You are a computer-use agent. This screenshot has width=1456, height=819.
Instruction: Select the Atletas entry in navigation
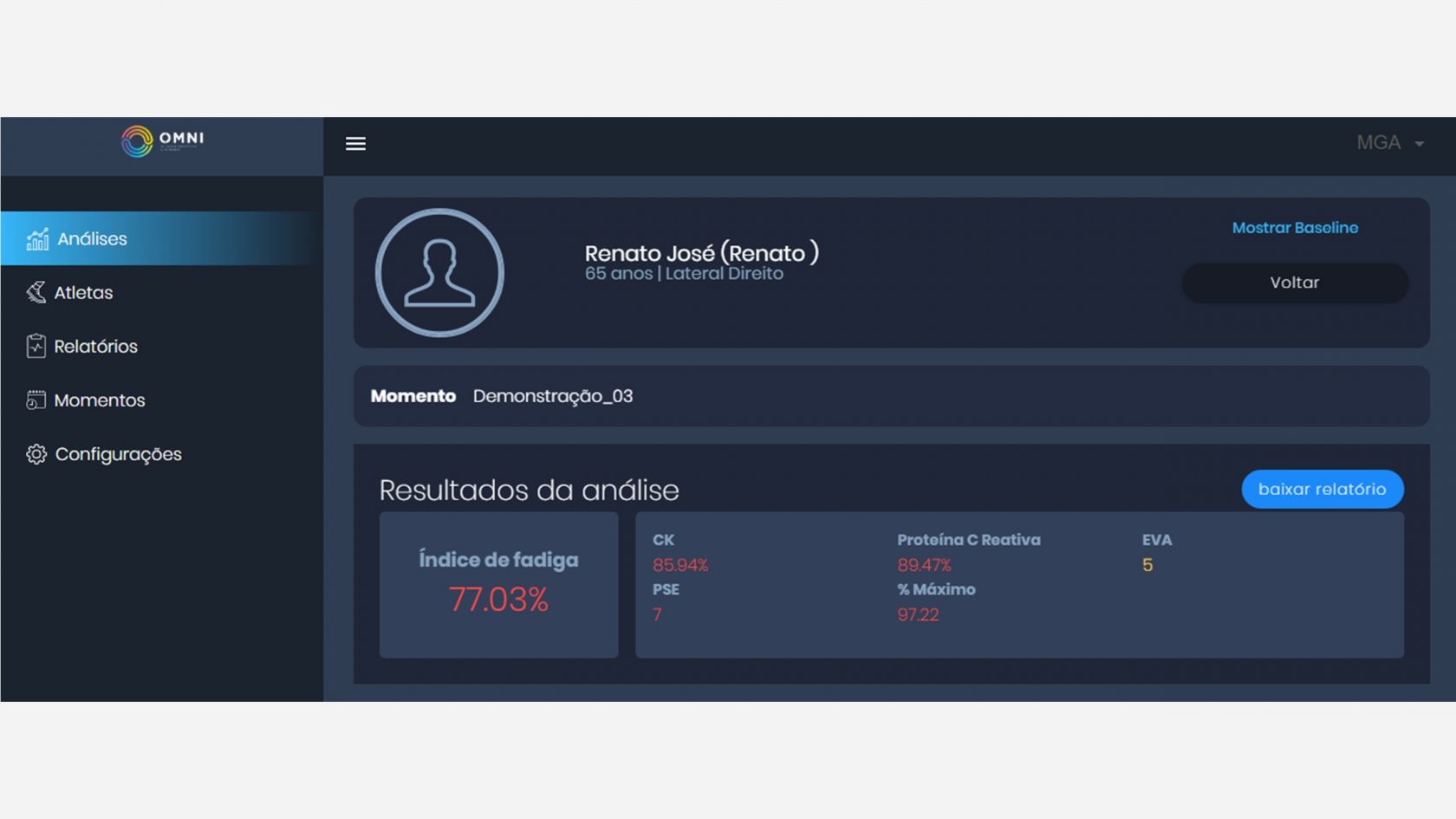[x=83, y=292]
